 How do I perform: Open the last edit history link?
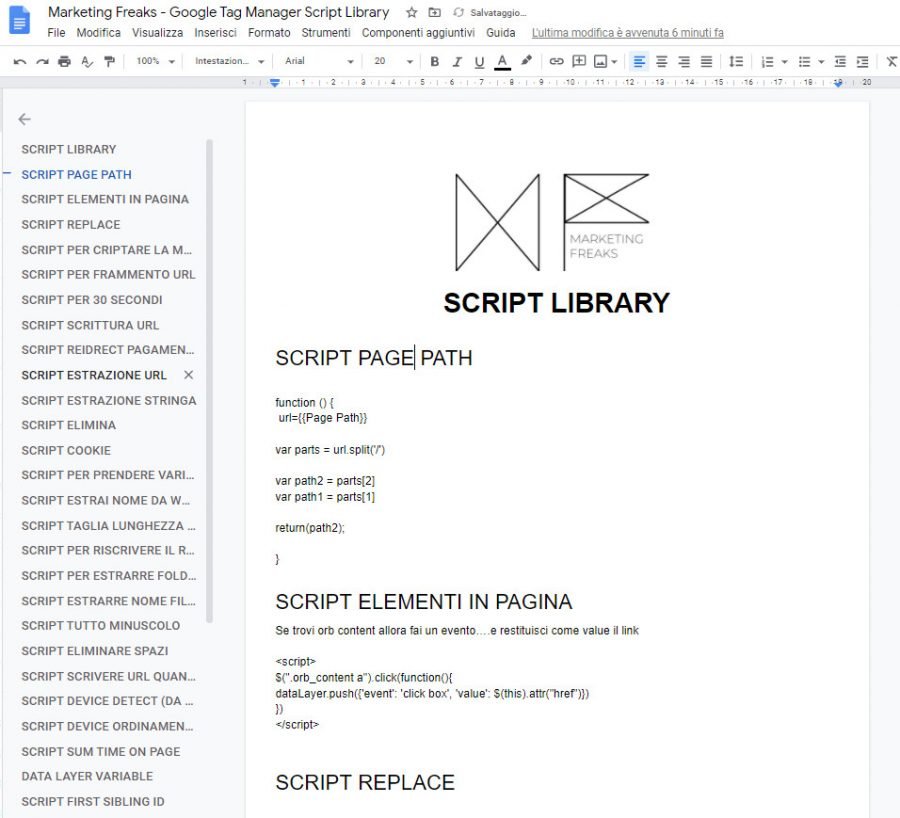(x=627, y=33)
